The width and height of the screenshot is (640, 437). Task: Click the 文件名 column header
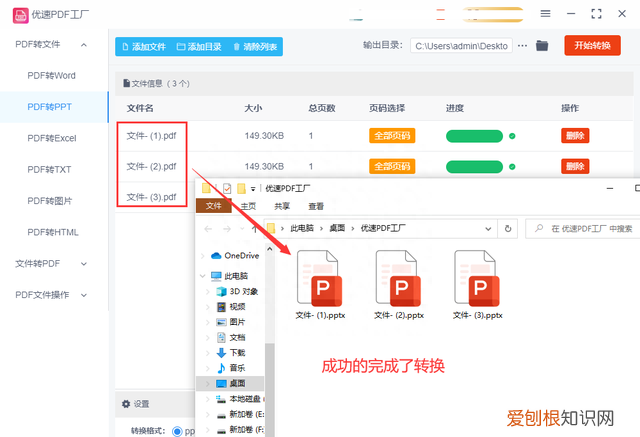pyautogui.click(x=140, y=108)
